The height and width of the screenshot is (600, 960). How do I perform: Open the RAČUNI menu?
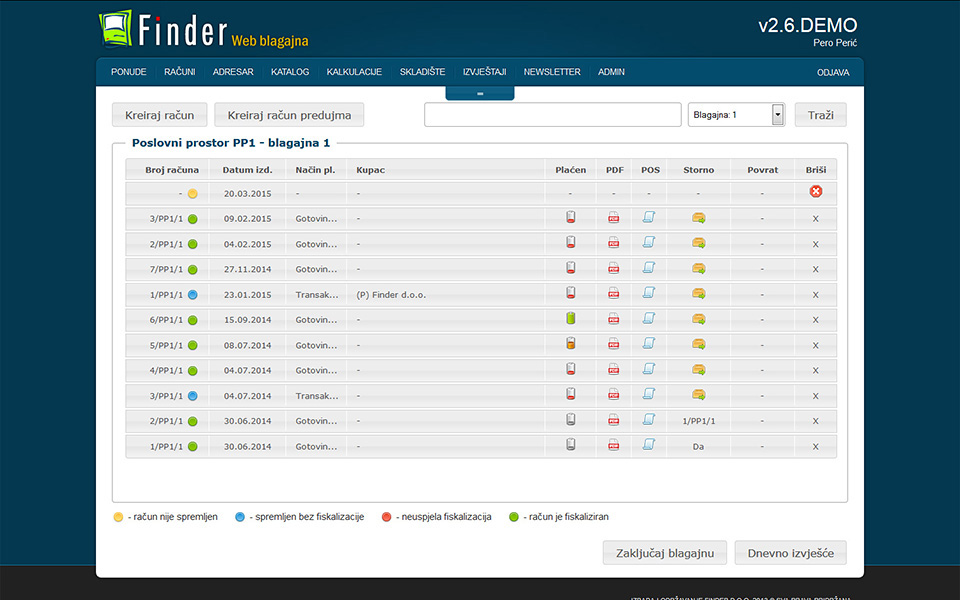tap(180, 72)
